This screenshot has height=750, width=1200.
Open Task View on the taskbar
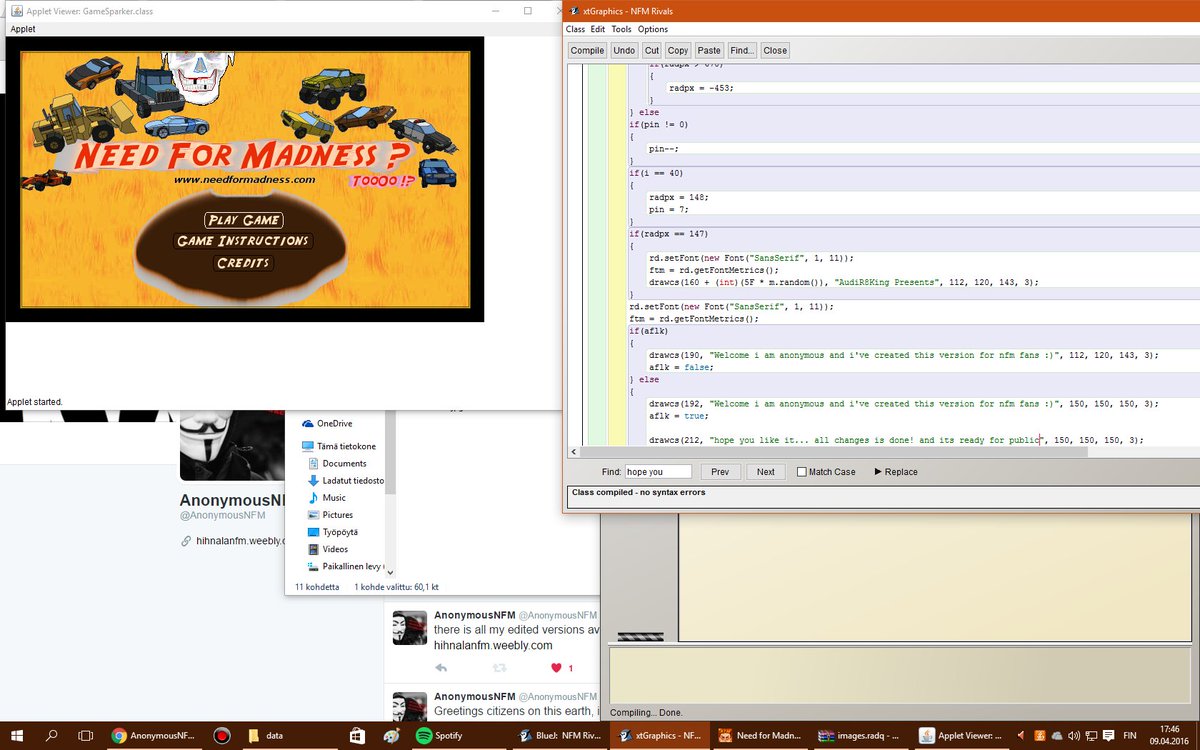point(86,736)
